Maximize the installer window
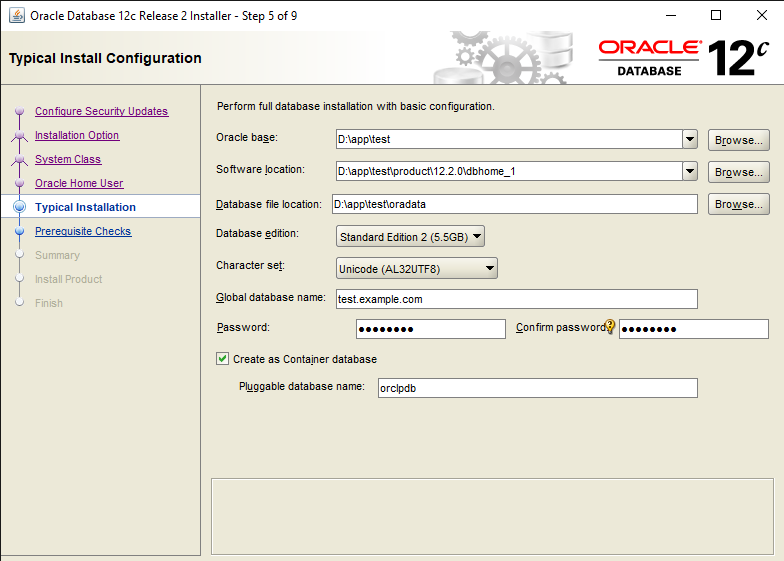Screen dimensions: 784x561 716,16
